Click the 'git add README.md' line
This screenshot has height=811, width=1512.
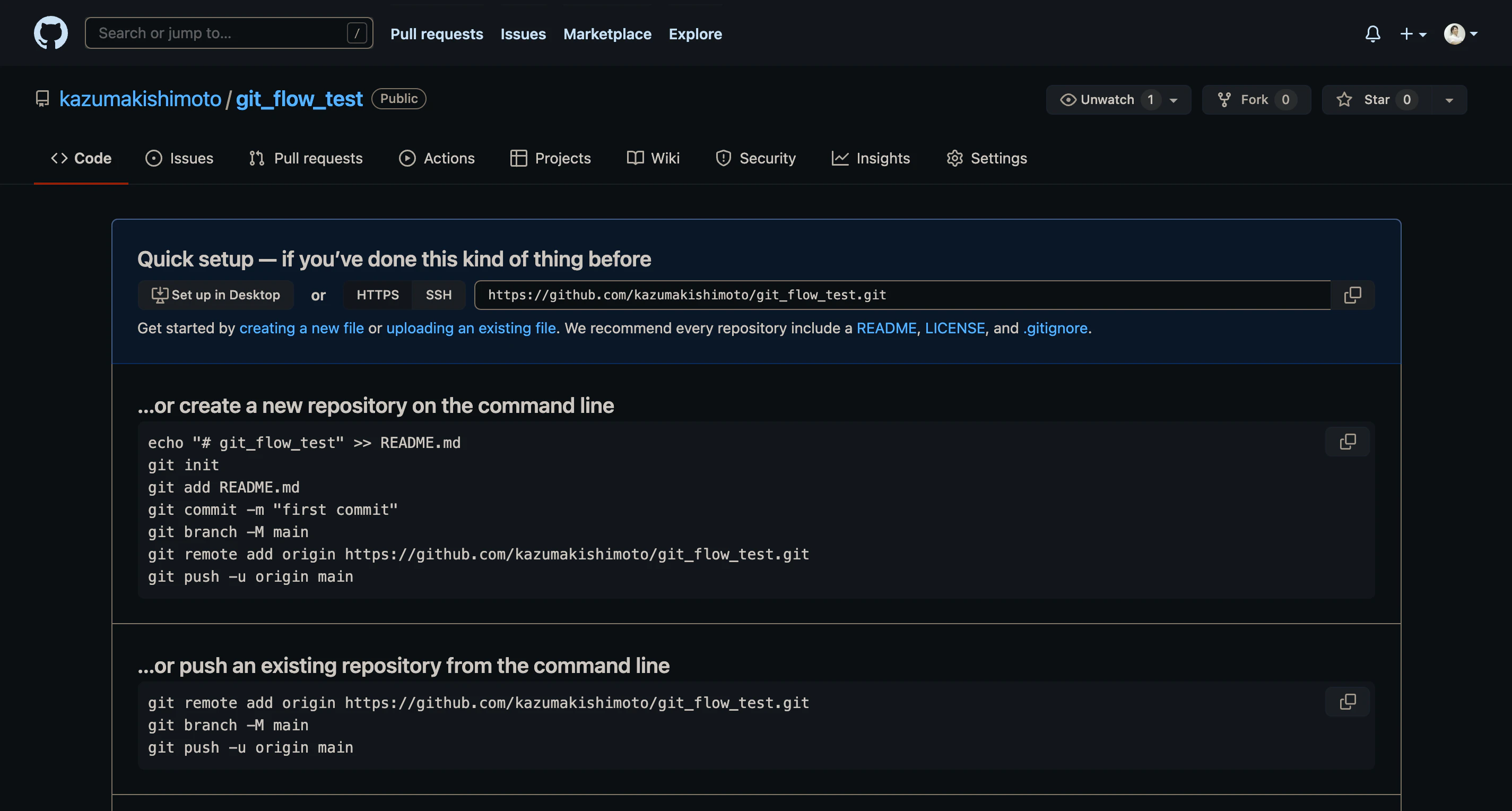click(224, 487)
